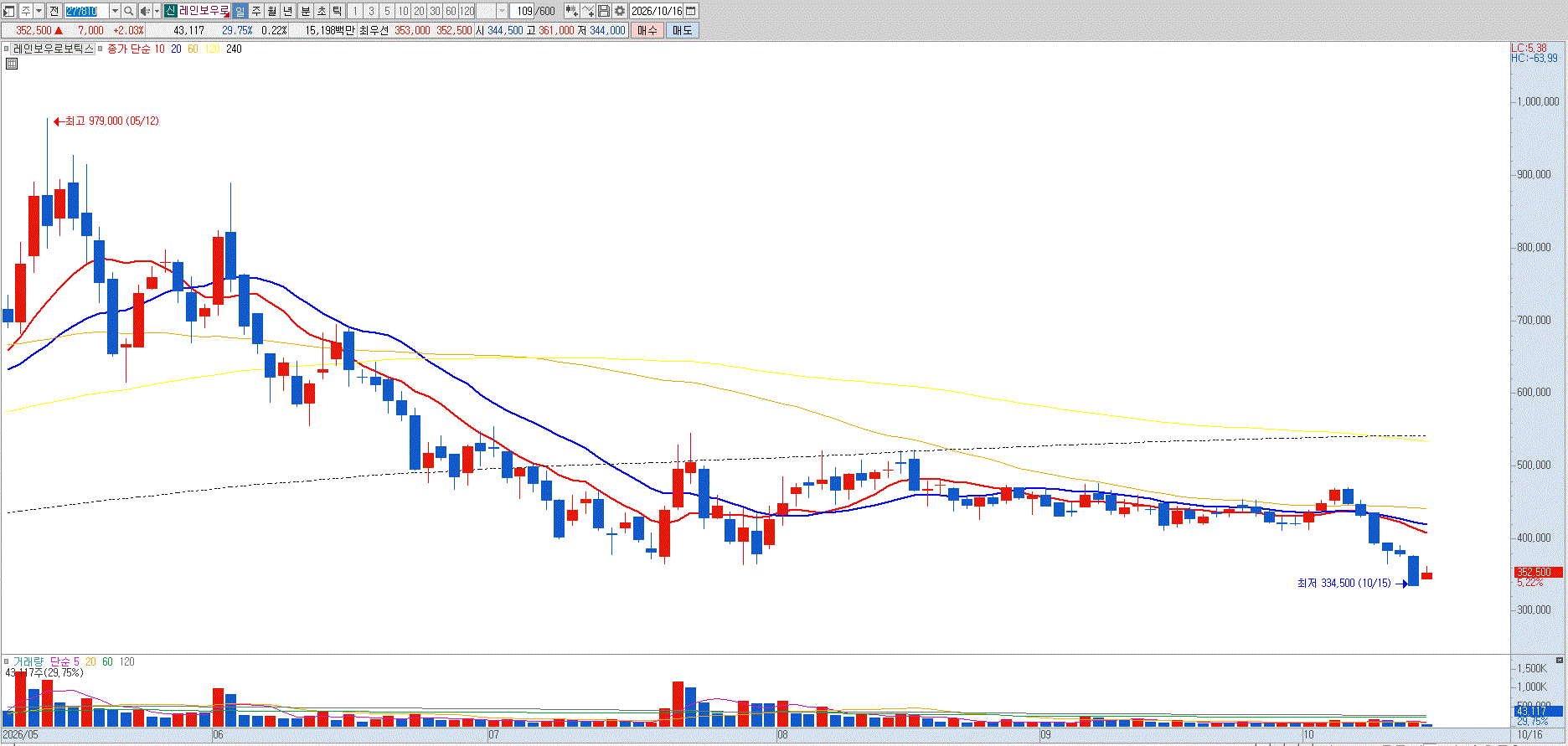Image resolution: width=1568 pixels, height=746 pixels.
Task: Open the stock search magnifier icon
Action: click(x=128, y=11)
